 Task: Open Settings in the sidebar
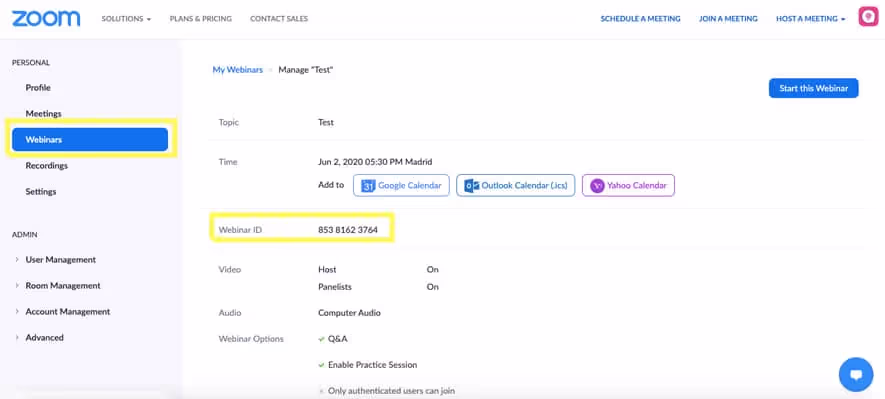[x=41, y=191]
